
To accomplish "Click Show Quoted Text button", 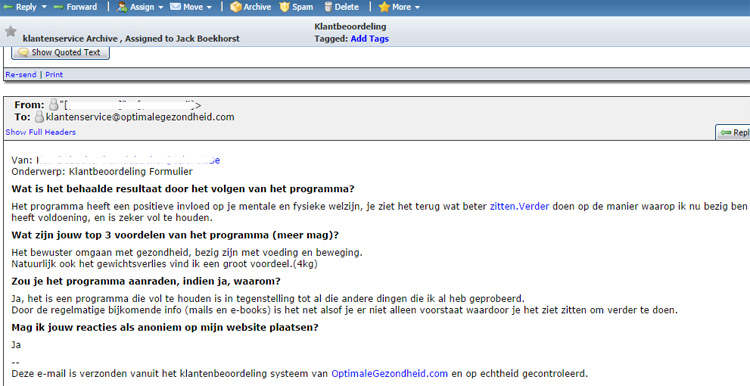I will (61, 53).
